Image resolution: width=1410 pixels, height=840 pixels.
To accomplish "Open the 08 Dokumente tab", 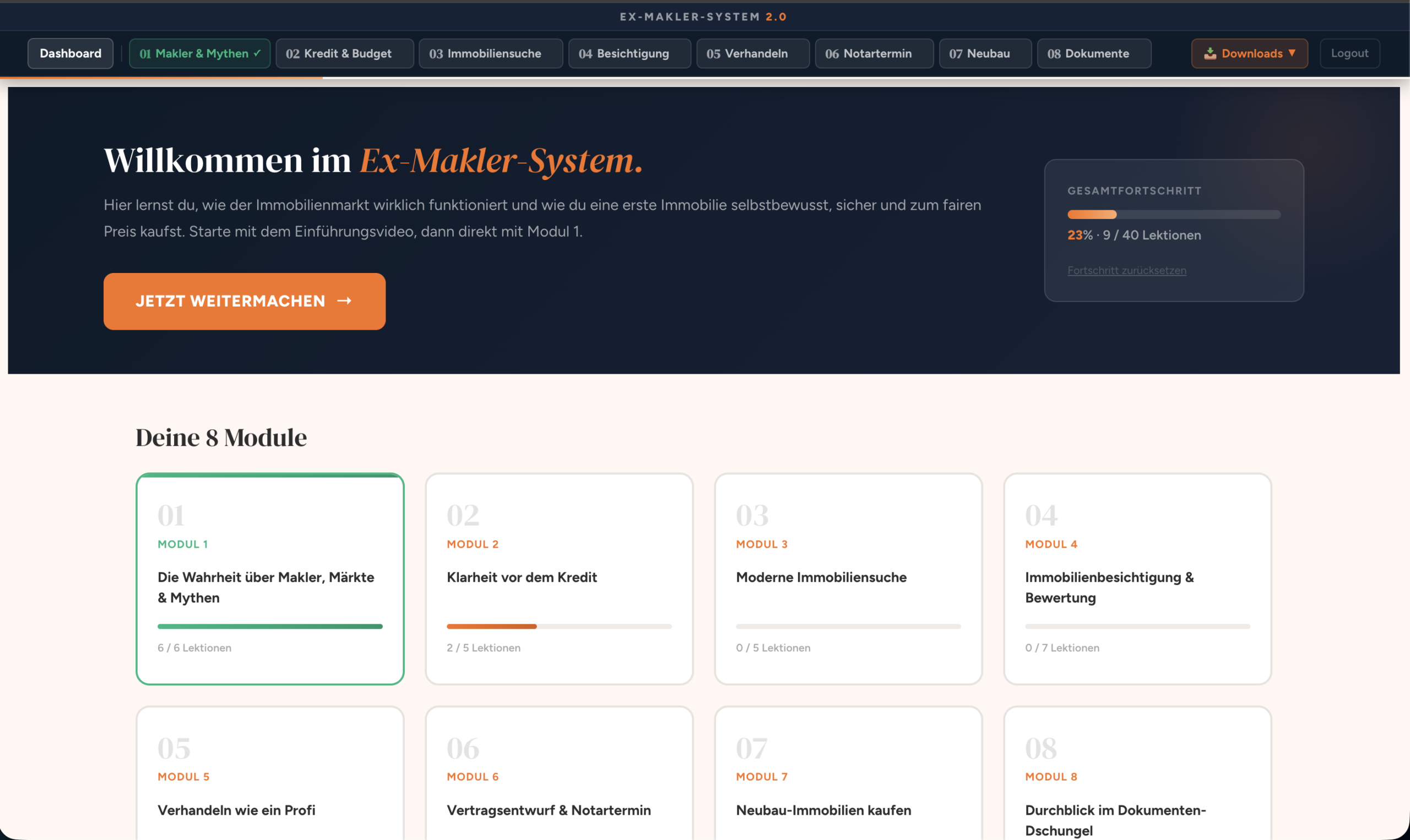I will [x=1093, y=53].
